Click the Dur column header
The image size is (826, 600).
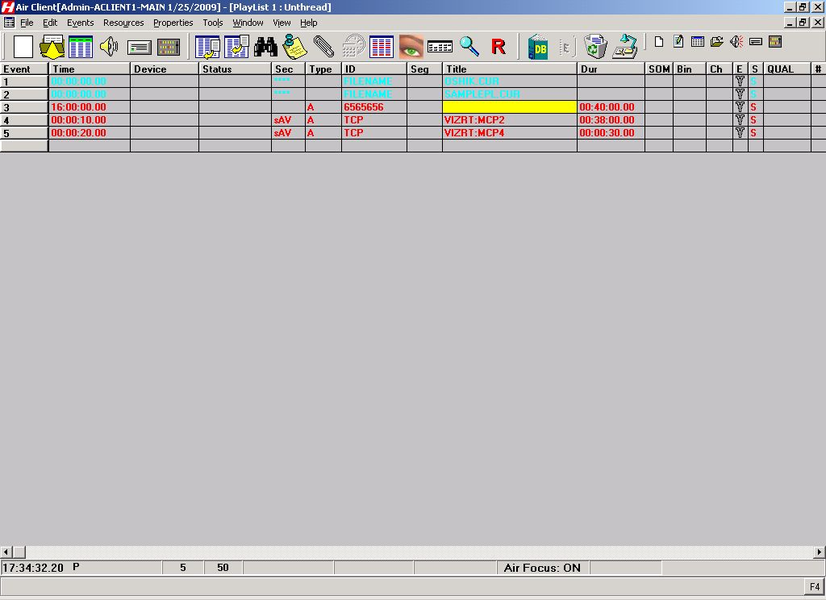[x=610, y=69]
